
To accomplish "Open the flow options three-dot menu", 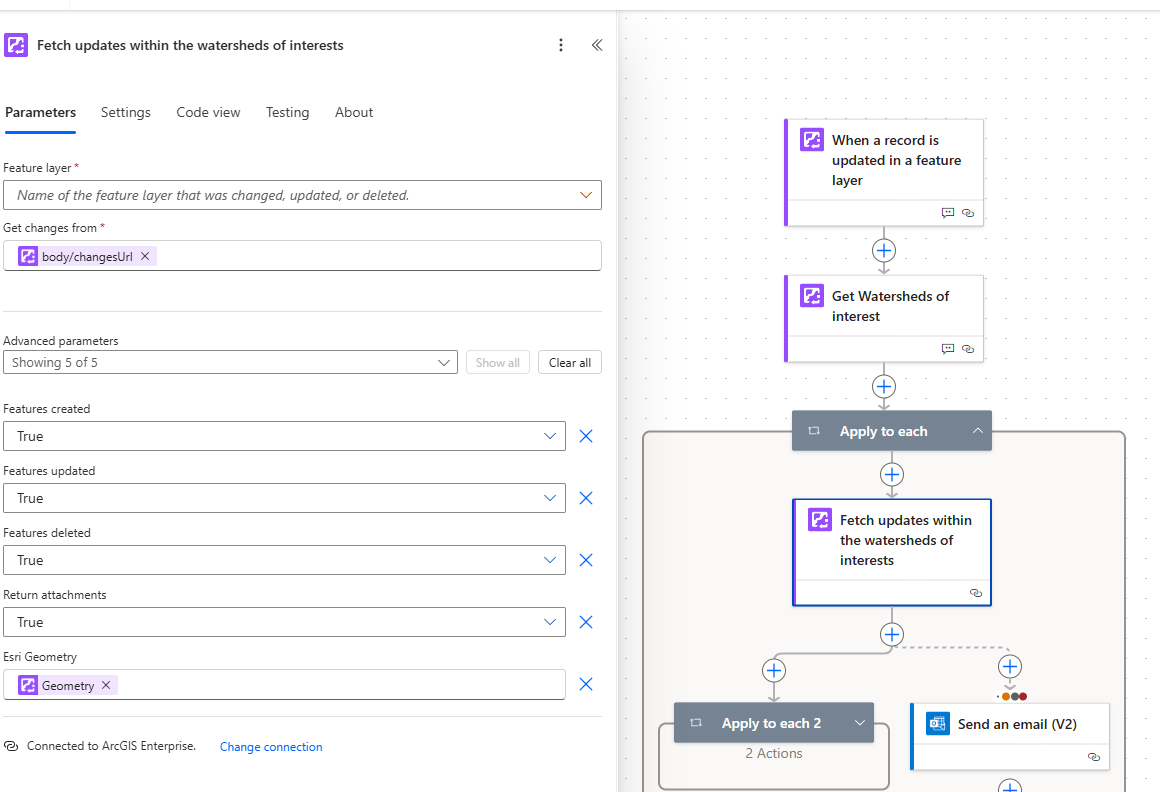I will pyautogui.click(x=561, y=45).
